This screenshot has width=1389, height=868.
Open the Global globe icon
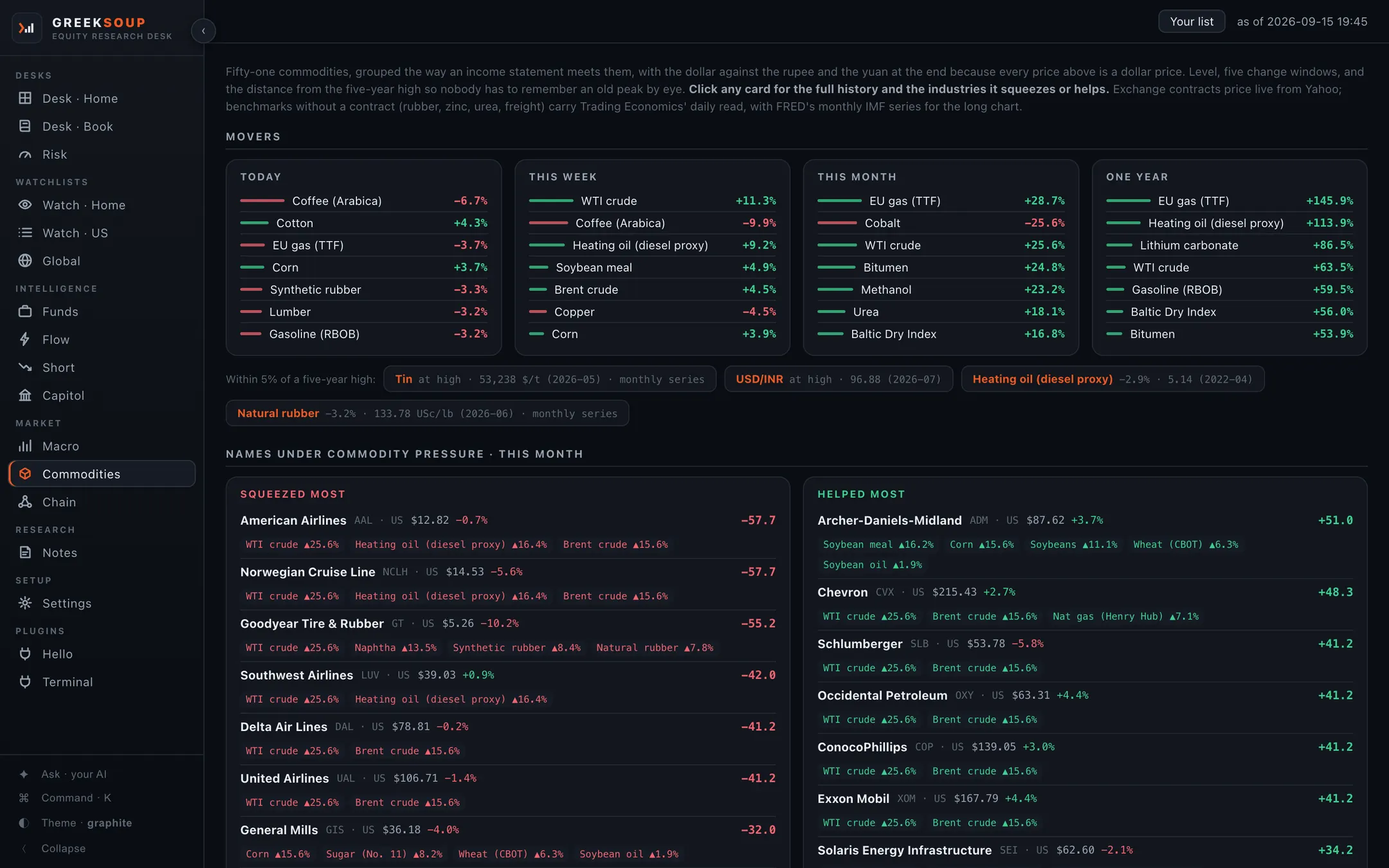pos(25,261)
